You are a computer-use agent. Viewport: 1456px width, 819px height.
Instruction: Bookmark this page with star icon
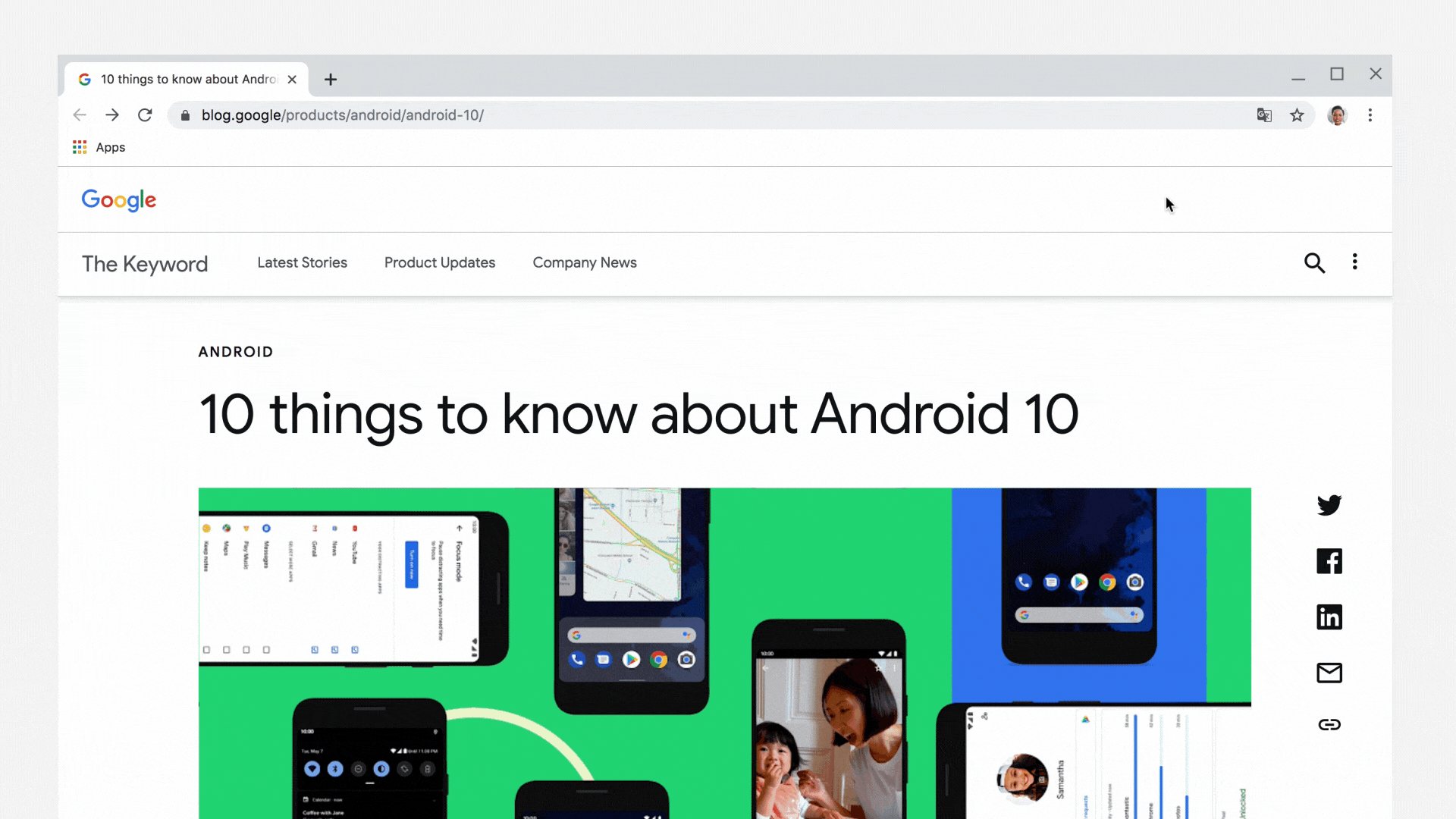click(x=1297, y=115)
